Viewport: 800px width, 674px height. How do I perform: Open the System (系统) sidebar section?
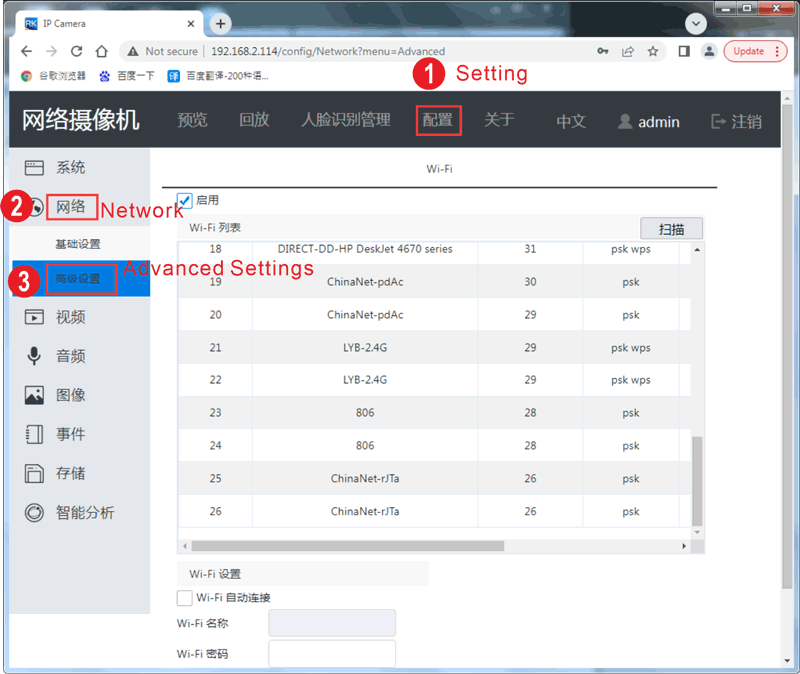click(x=70, y=167)
